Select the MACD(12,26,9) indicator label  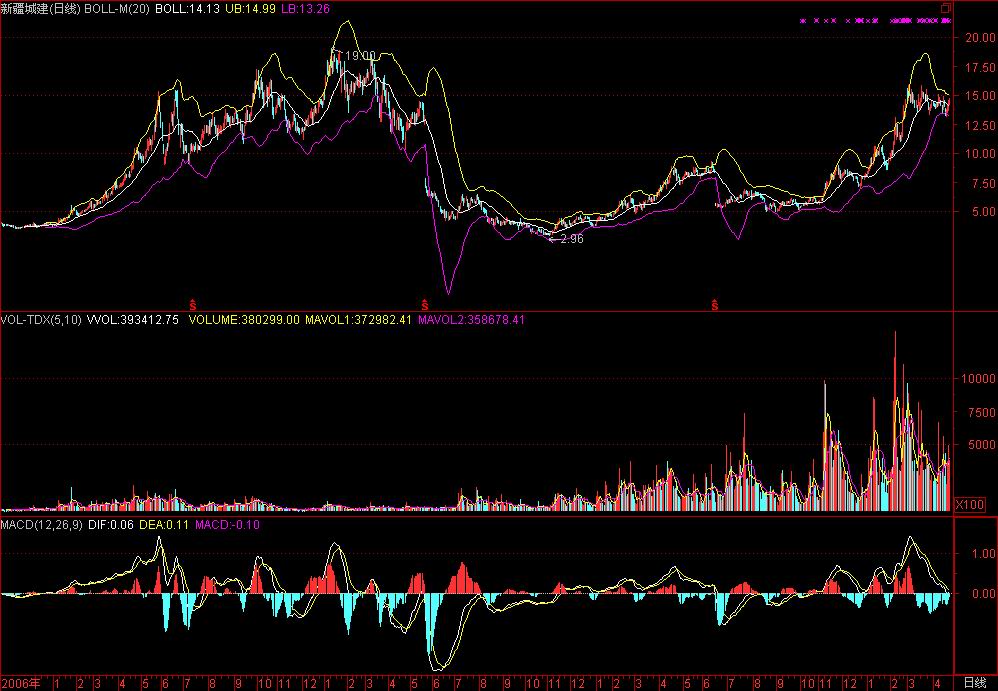pos(41,525)
